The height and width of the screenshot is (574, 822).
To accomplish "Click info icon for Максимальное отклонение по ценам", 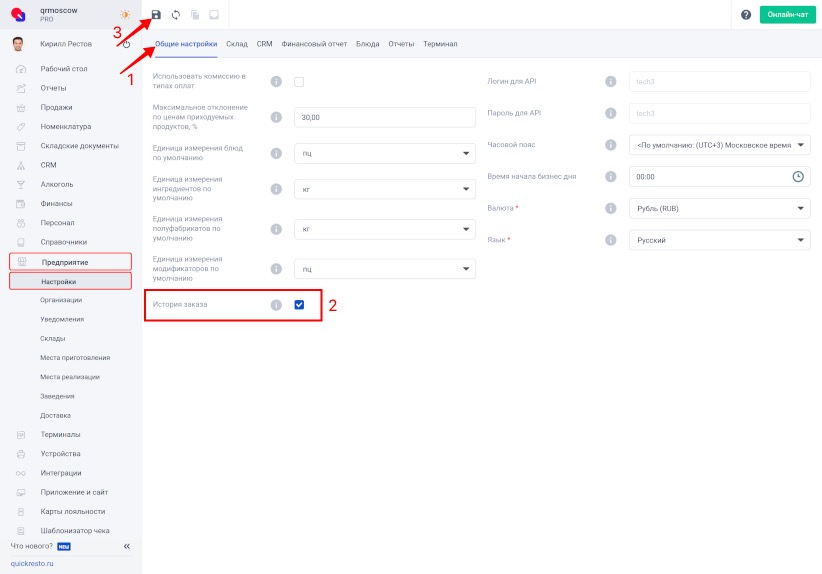I will pyautogui.click(x=276, y=117).
